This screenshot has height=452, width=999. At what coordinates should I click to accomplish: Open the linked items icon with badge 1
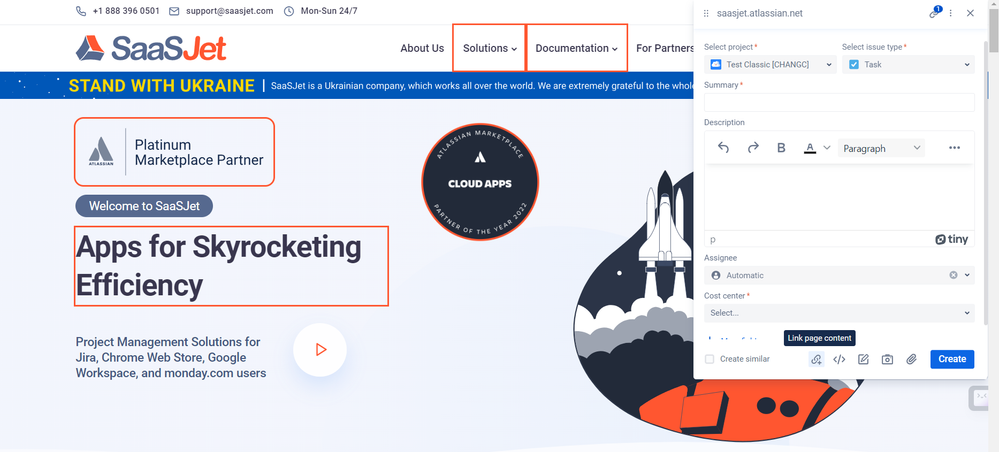pos(935,13)
